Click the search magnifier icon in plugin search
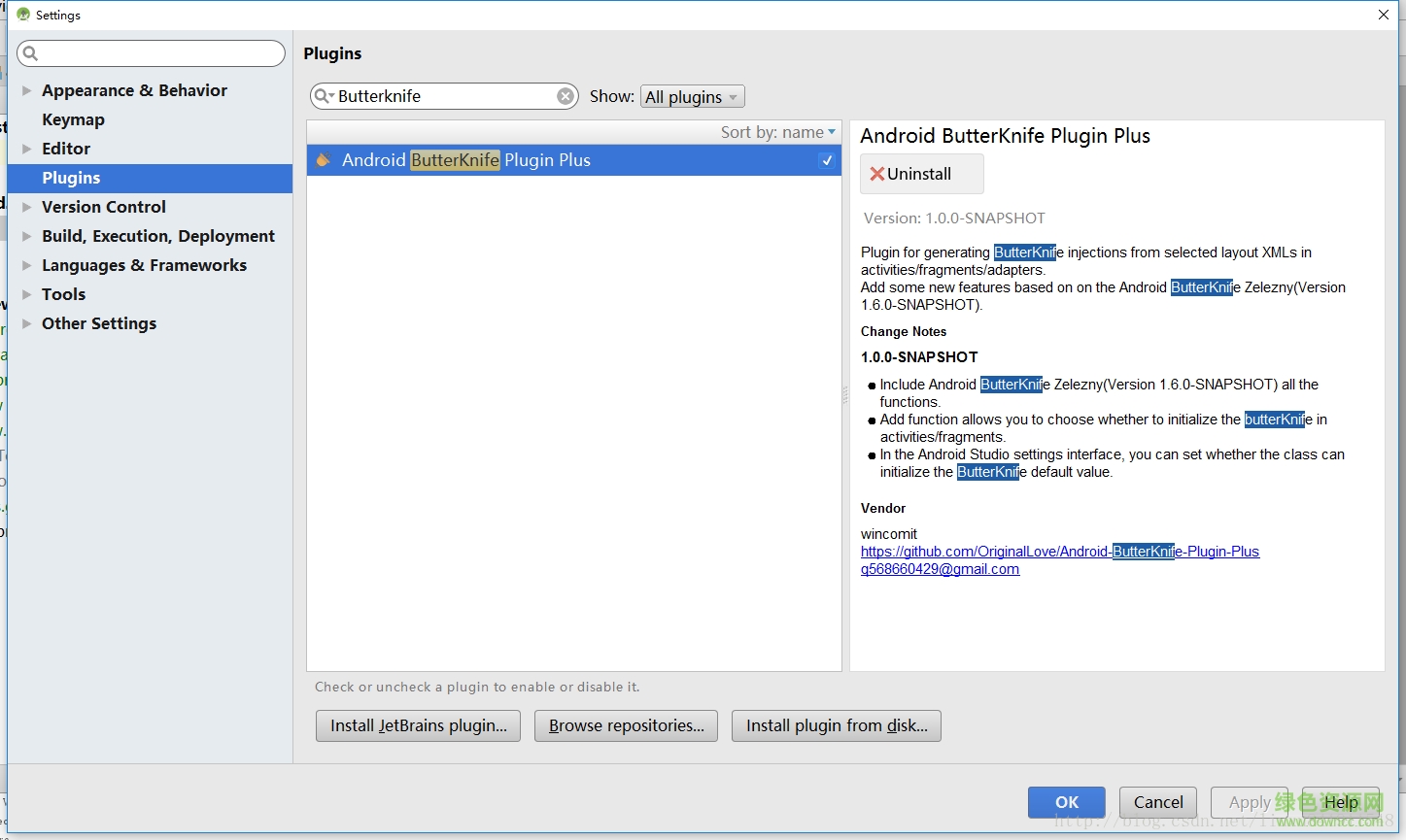Screen dimensions: 1406x840 click(323, 96)
